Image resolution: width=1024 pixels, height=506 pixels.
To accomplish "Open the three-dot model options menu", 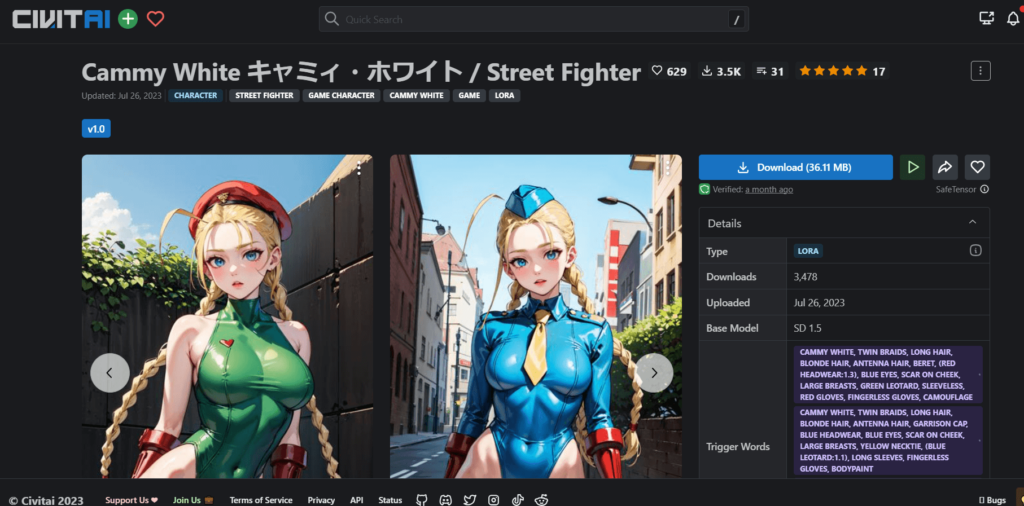I will pos(980,71).
